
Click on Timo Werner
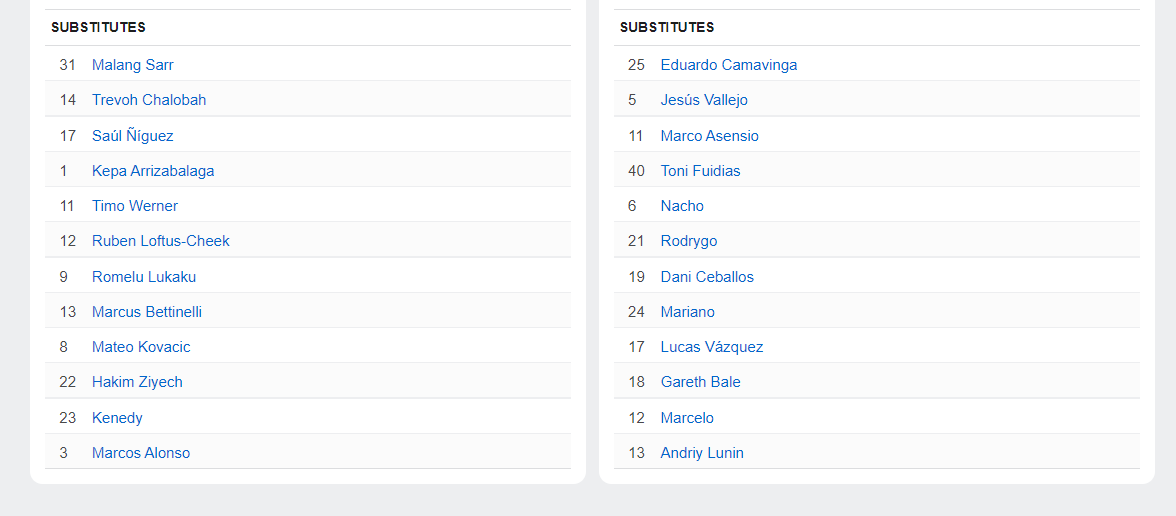(135, 206)
